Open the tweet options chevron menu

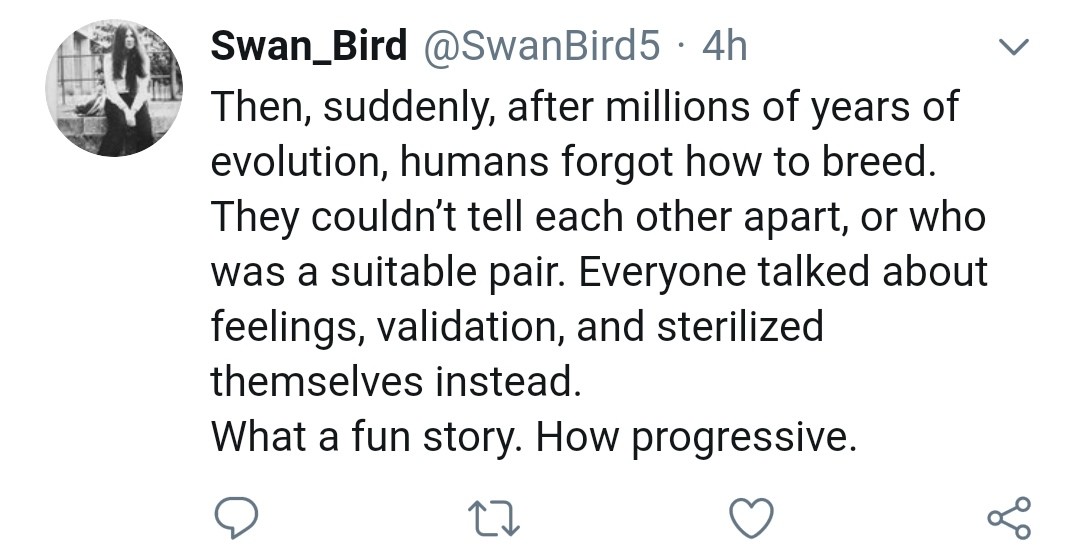coord(1014,47)
